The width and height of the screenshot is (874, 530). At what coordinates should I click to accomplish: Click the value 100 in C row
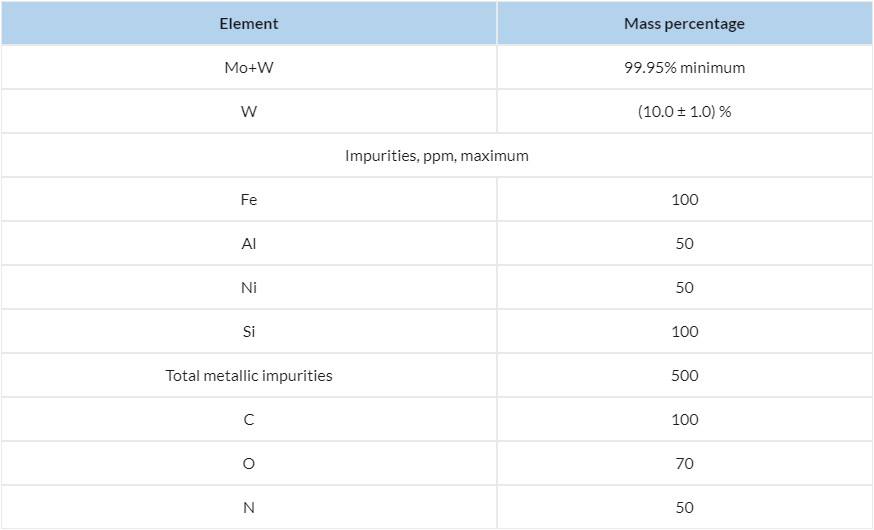pos(684,420)
